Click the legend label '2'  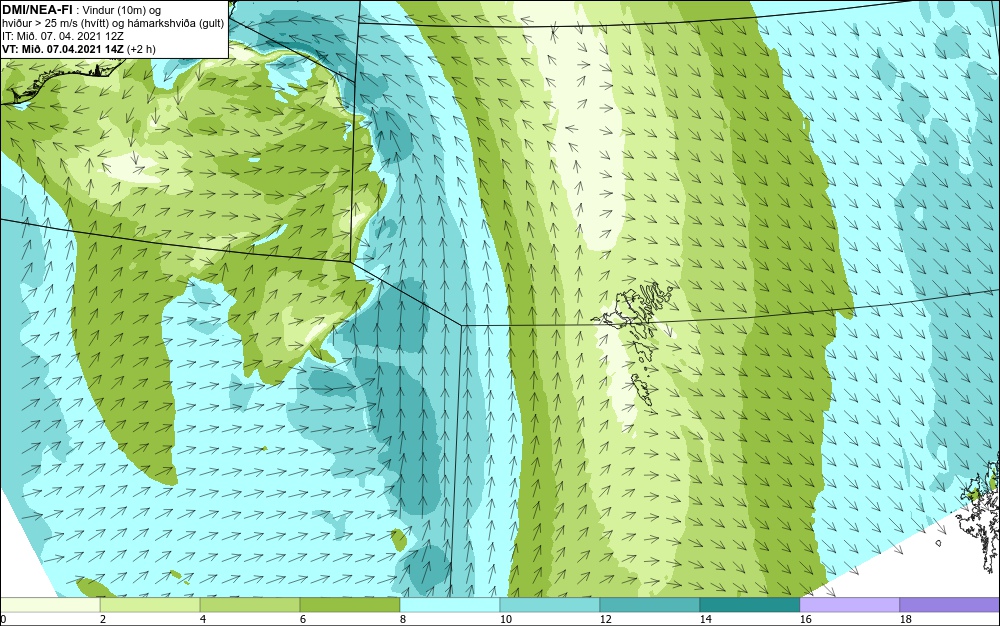103,619
